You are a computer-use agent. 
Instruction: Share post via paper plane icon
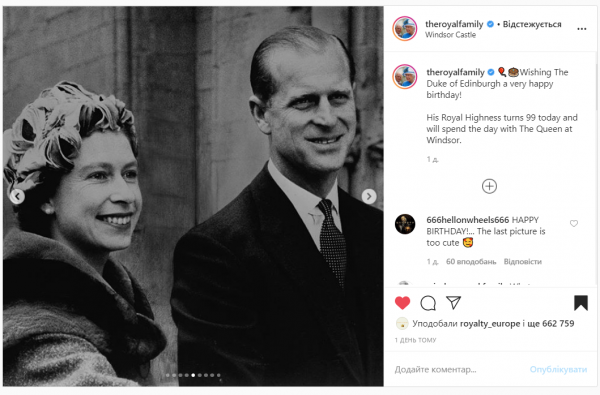tap(453, 303)
